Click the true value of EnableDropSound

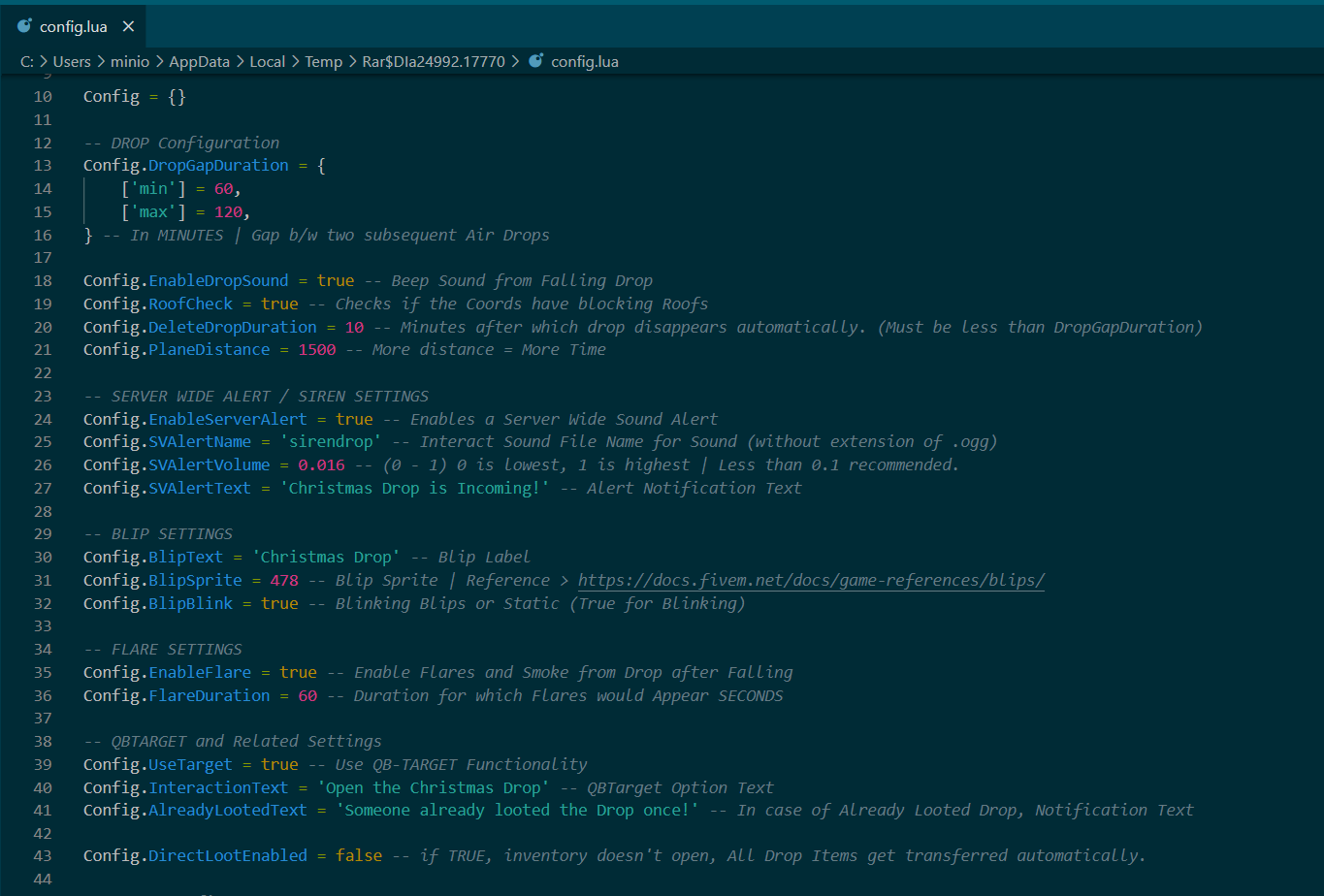336,280
